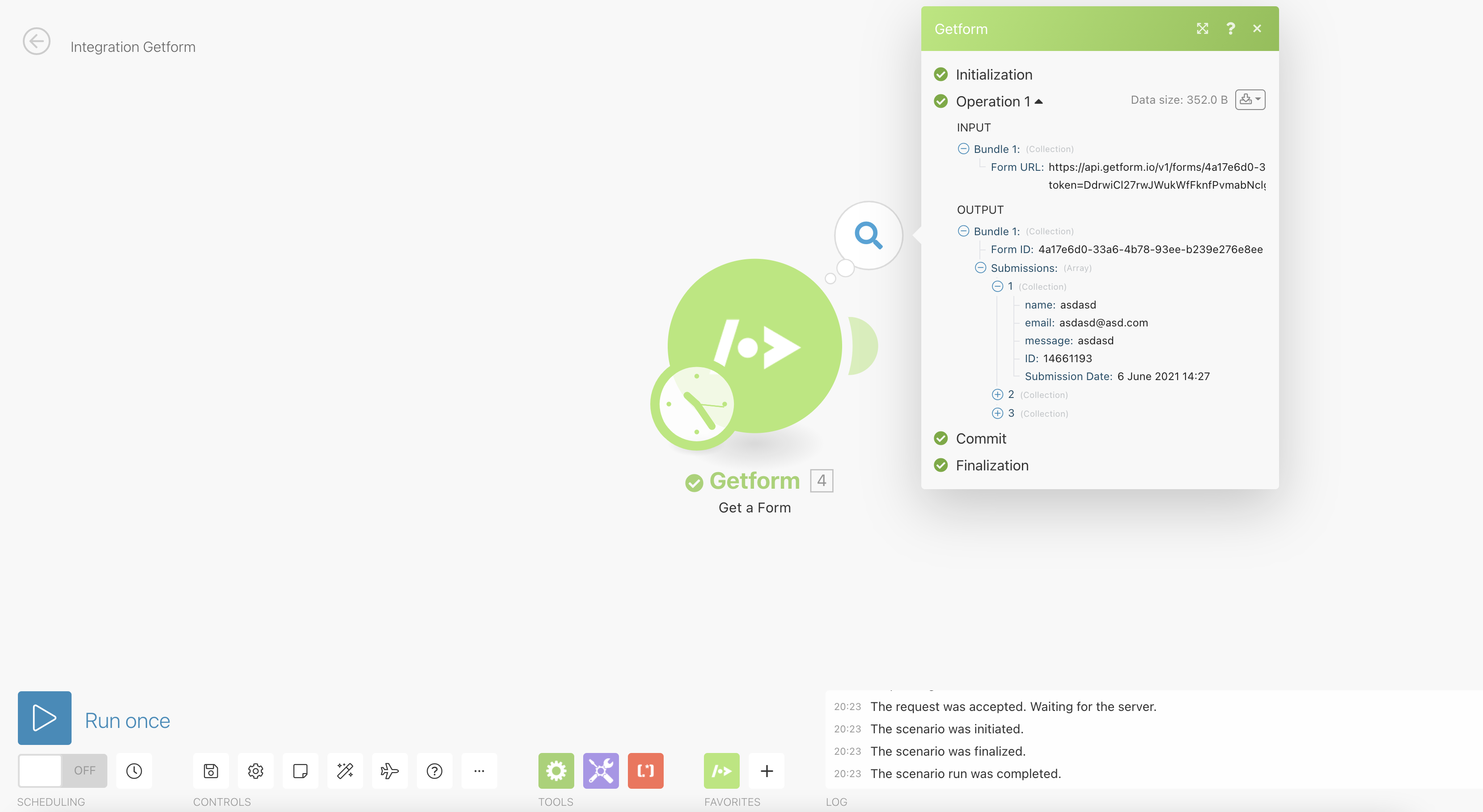
Task: Click the Integration Getform scenario title
Action: [133, 47]
